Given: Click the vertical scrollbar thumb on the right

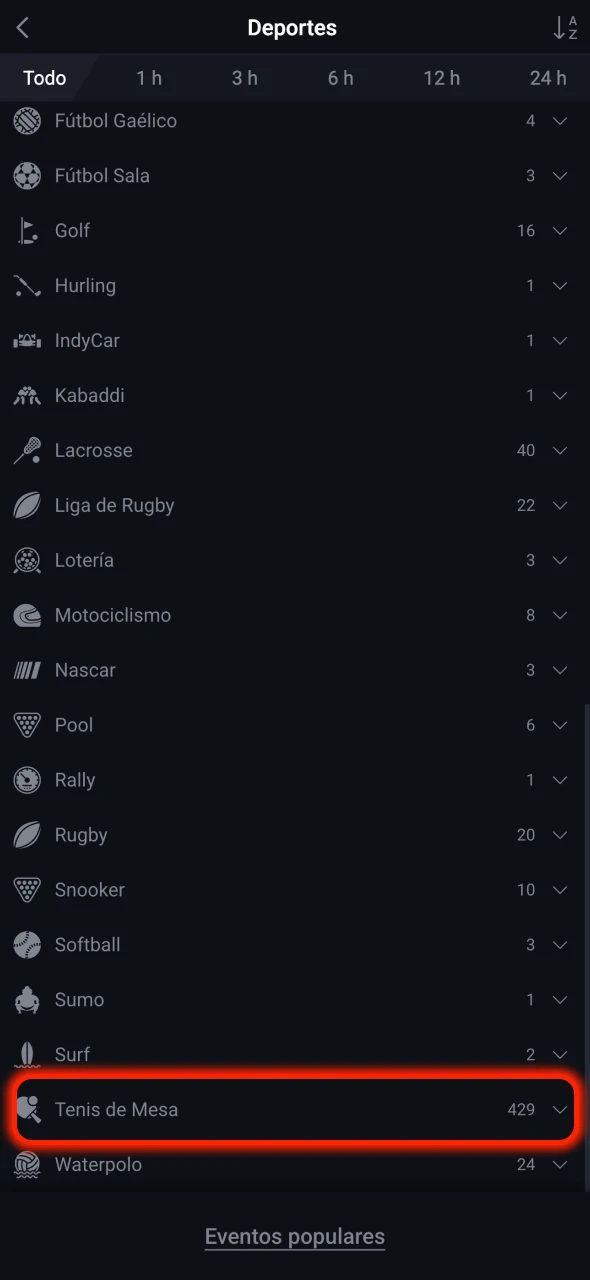Looking at the screenshot, I should [x=586, y=946].
